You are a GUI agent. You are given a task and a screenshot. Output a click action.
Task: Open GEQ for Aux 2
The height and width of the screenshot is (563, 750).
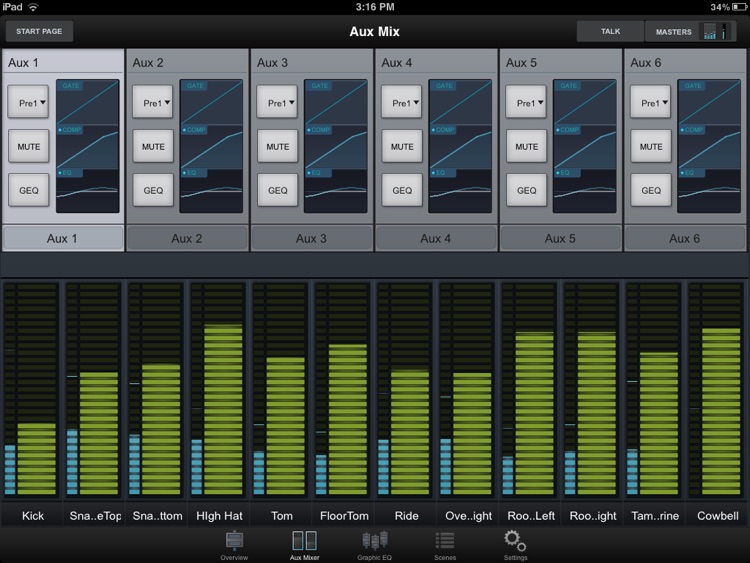[x=153, y=190]
